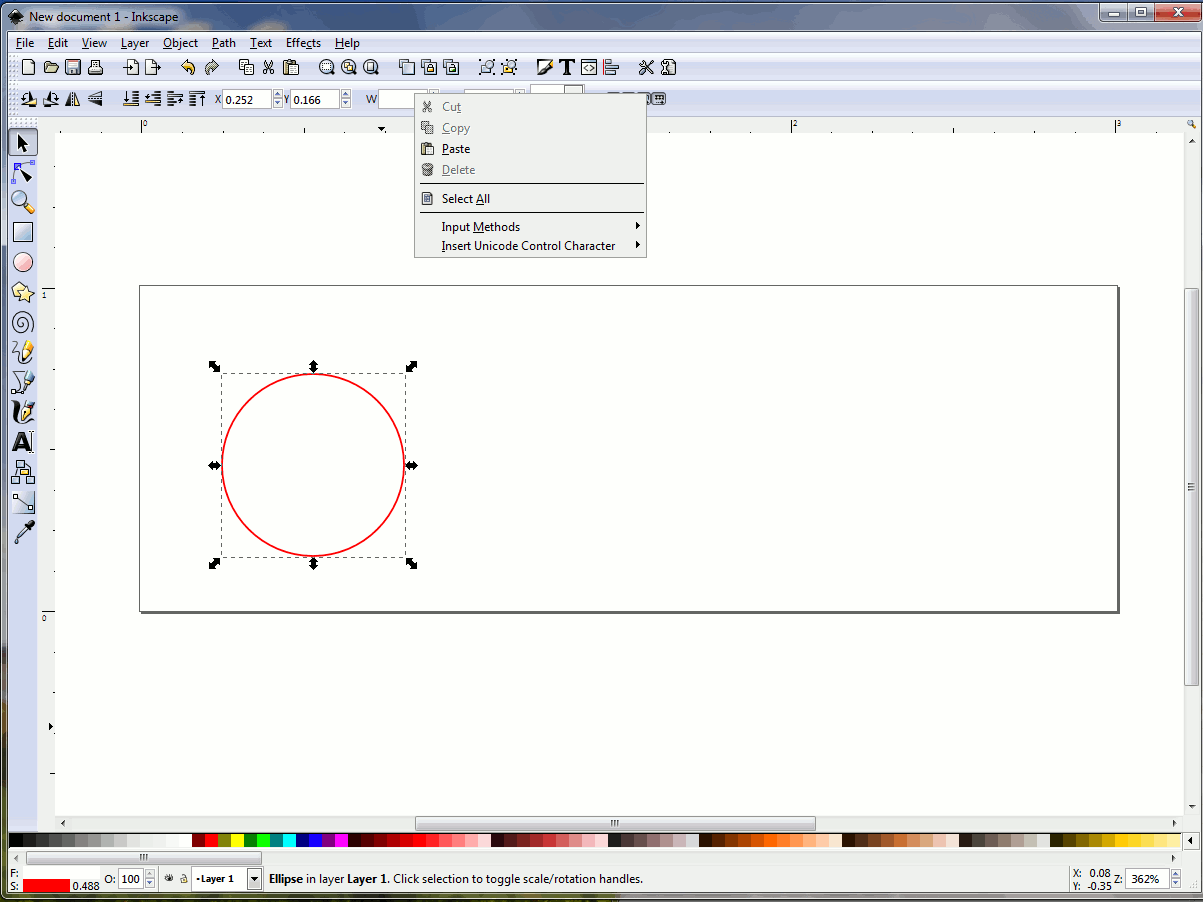Choose the Rectangle drawing tool
The width and height of the screenshot is (1203, 902).
(23, 232)
